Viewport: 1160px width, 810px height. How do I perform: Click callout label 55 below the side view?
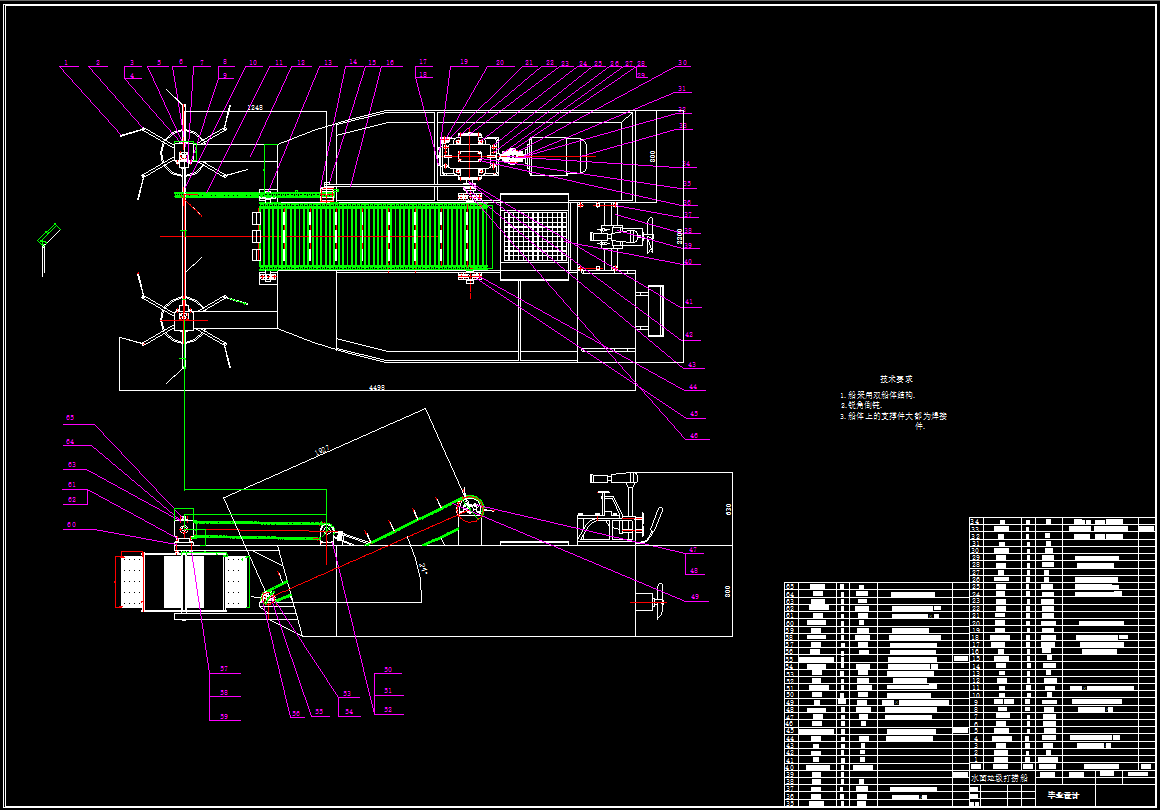319,712
